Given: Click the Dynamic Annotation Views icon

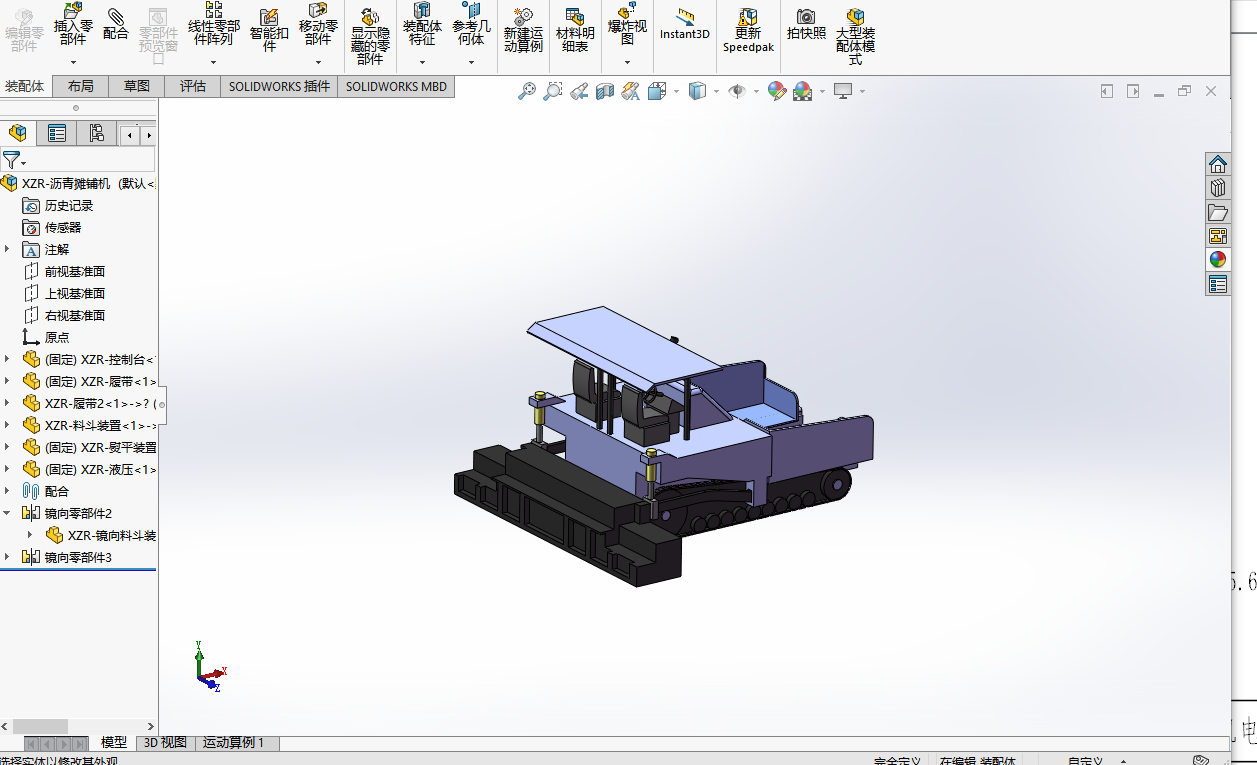Looking at the screenshot, I should (630, 91).
